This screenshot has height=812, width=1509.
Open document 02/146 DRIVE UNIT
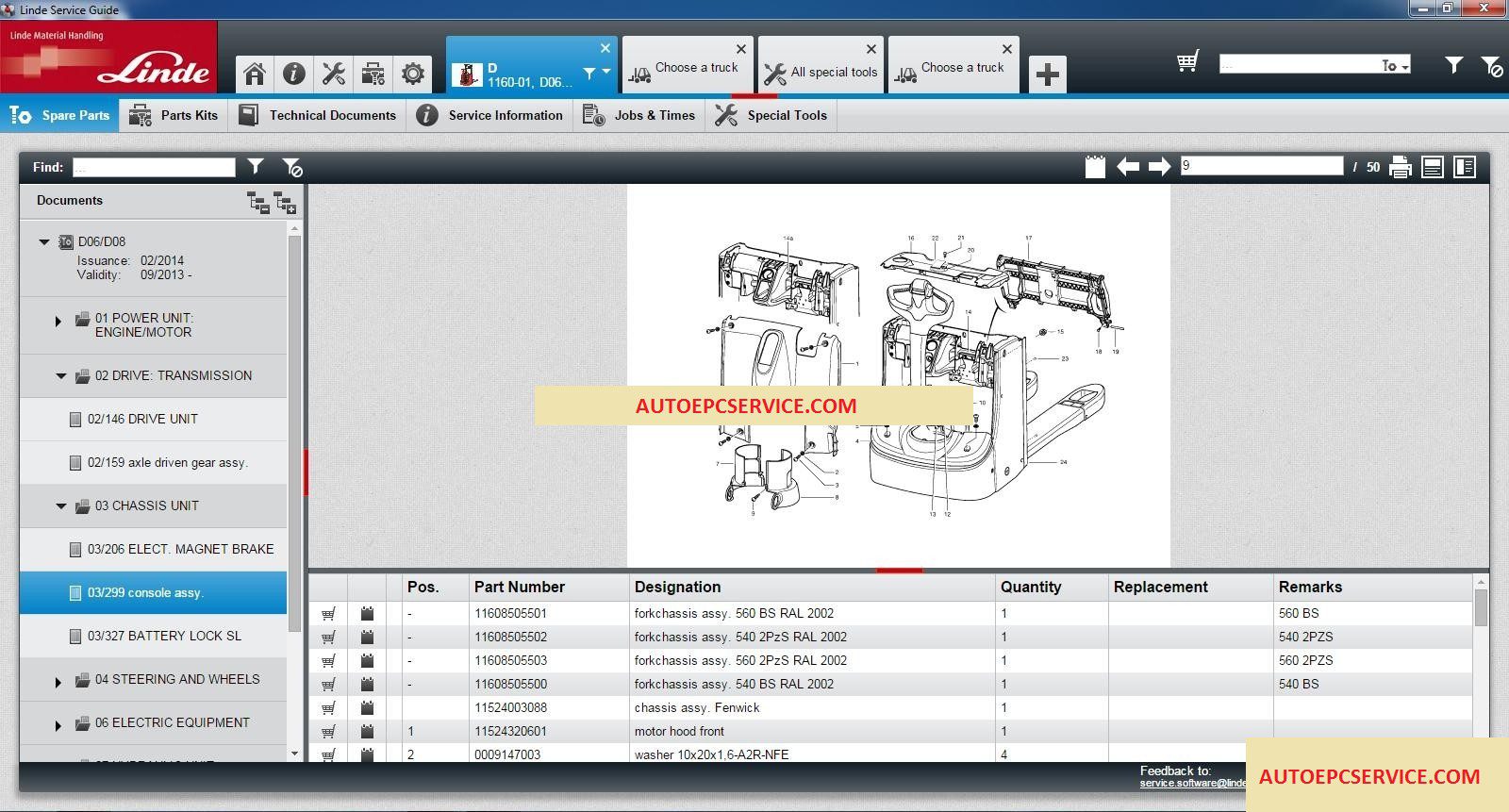click(x=154, y=419)
